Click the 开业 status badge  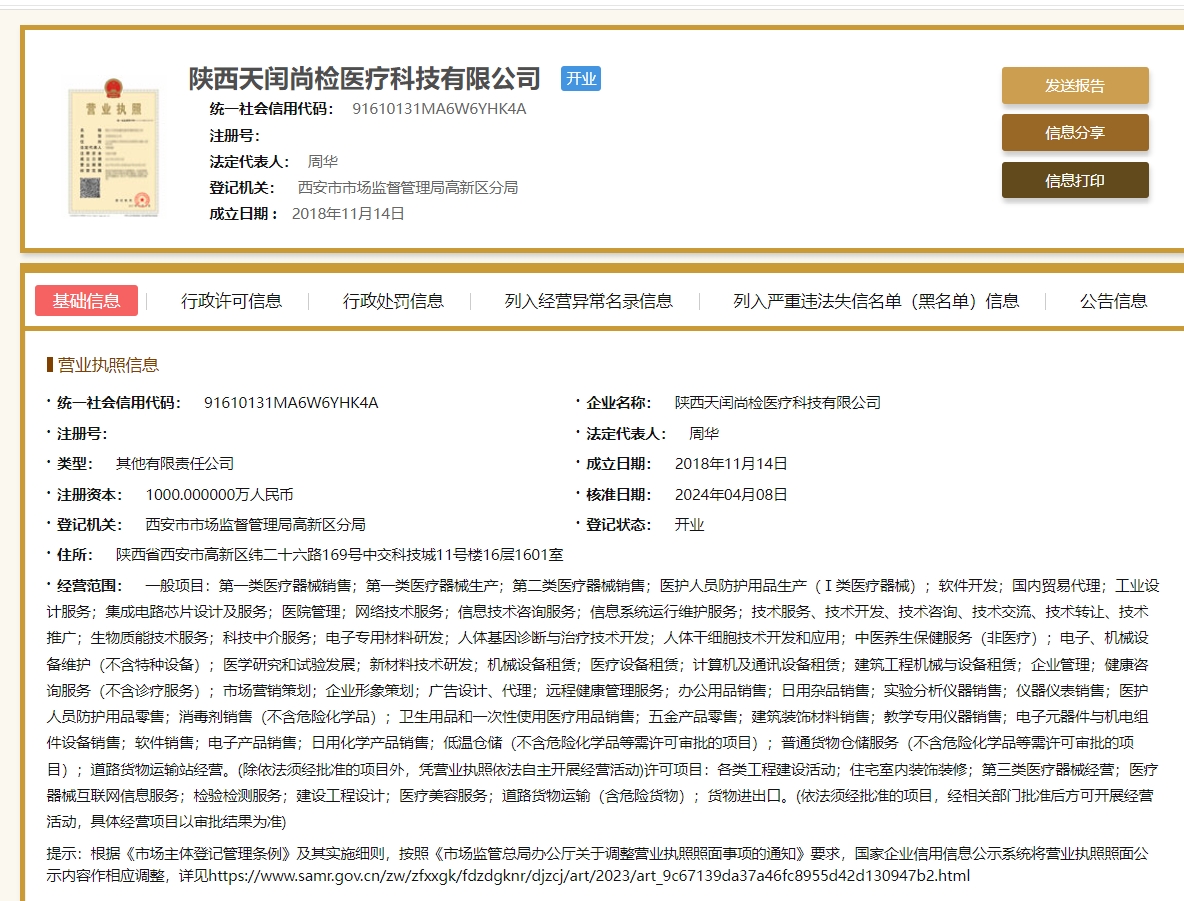(x=581, y=79)
